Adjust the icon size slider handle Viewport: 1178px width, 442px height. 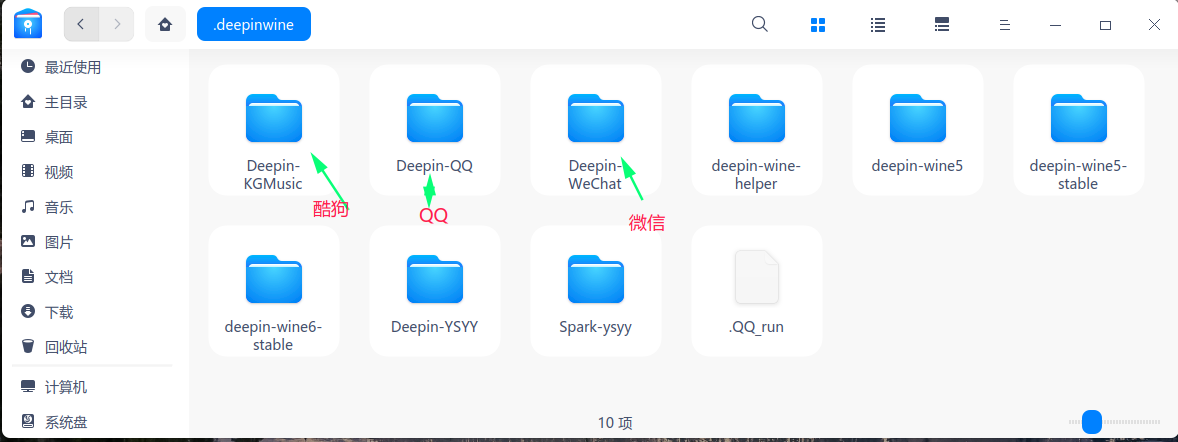[x=1092, y=422]
